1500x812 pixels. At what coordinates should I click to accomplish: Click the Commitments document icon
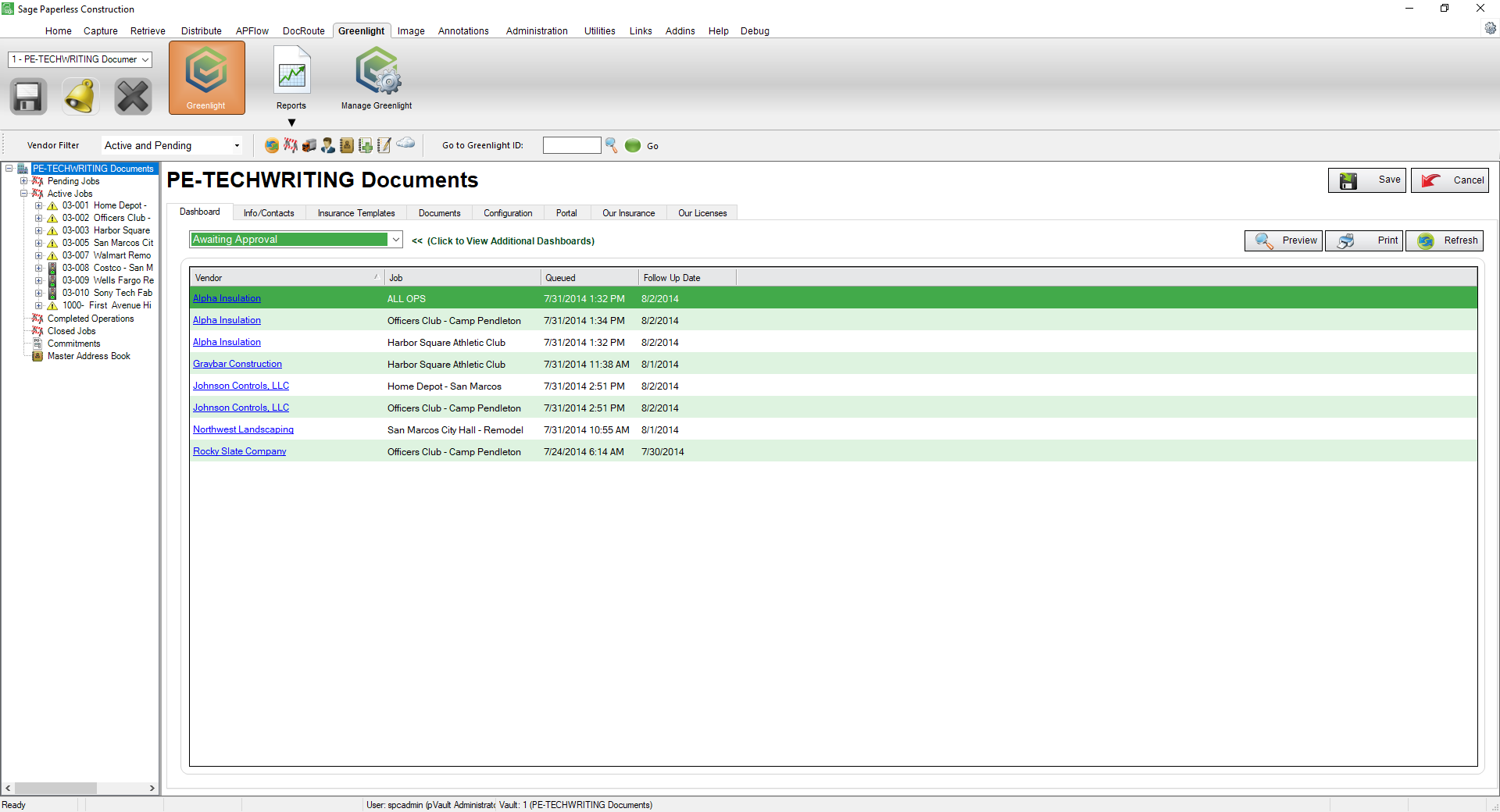pos(37,344)
